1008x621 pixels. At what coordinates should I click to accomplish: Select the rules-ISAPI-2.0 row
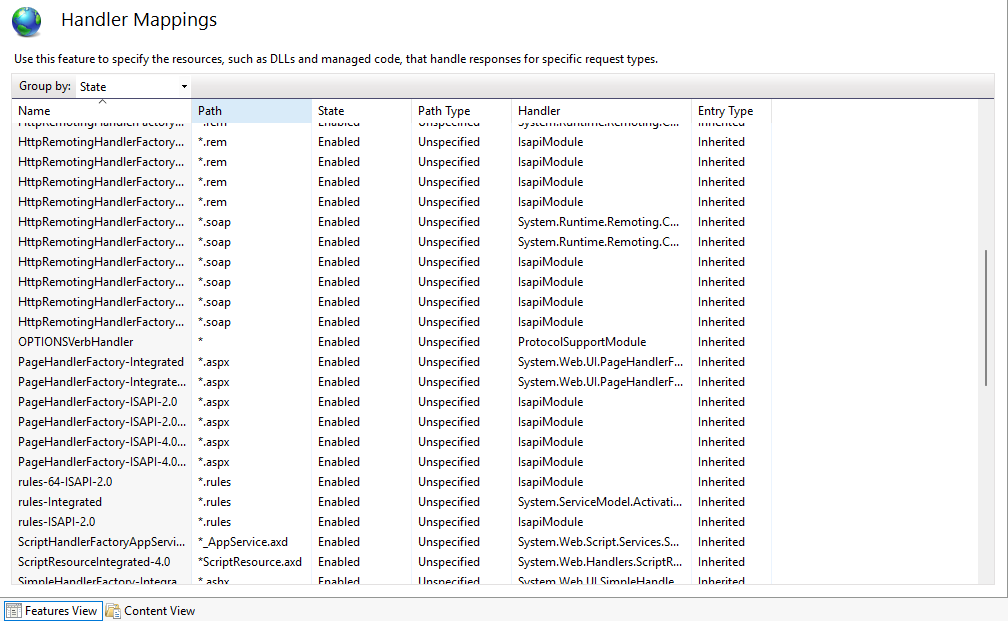click(x=392, y=521)
